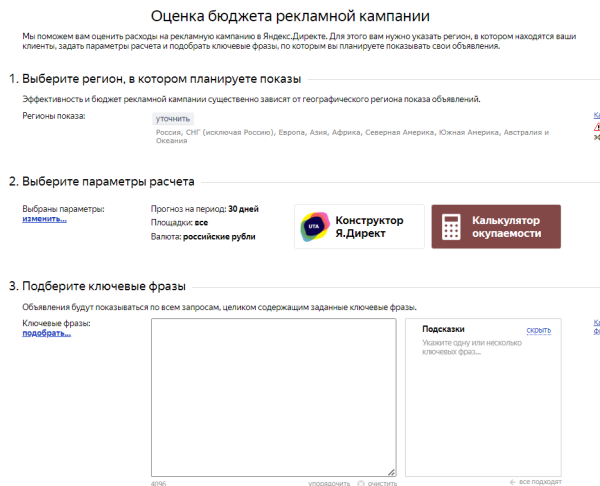This screenshot has width=600, height=486.
Task: Click heading 2. Выберите параметры расчета
Action: coord(101,181)
